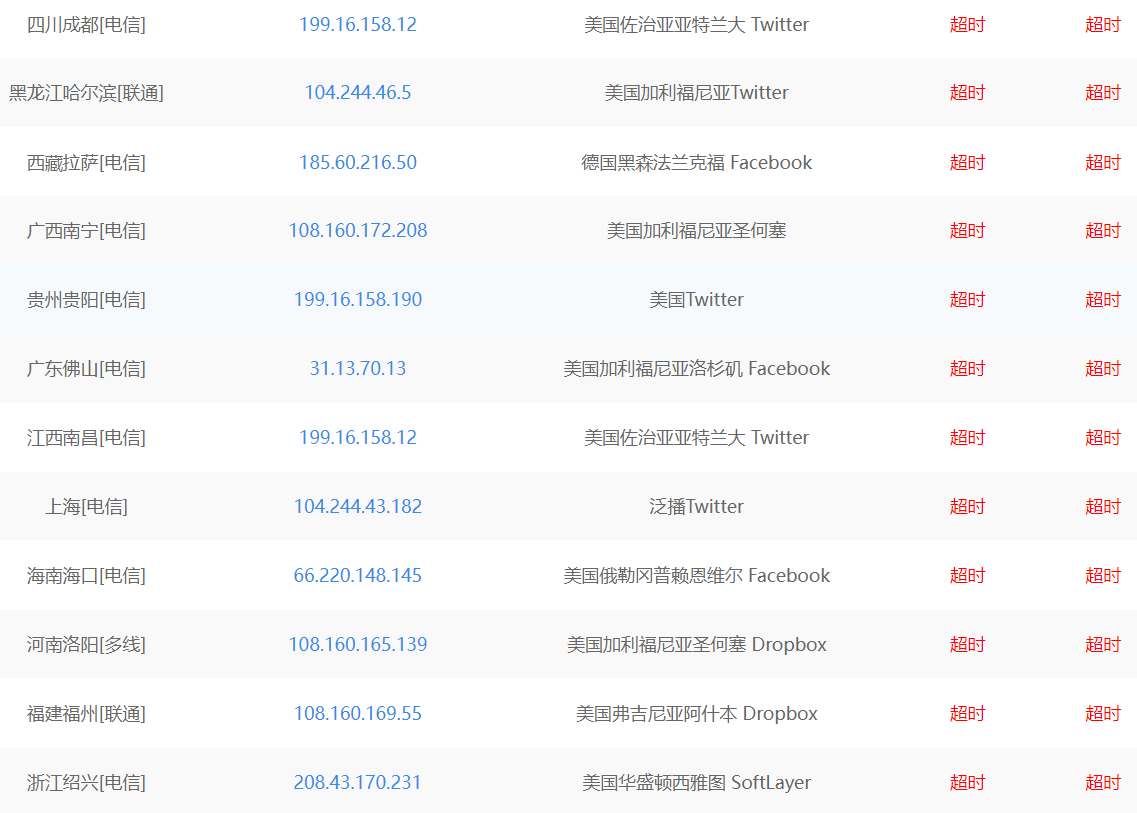This screenshot has width=1137, height=813.
Task: Open the 208.43.170.231 IP link
Action: pyautogui.click(x=357, y=783)
